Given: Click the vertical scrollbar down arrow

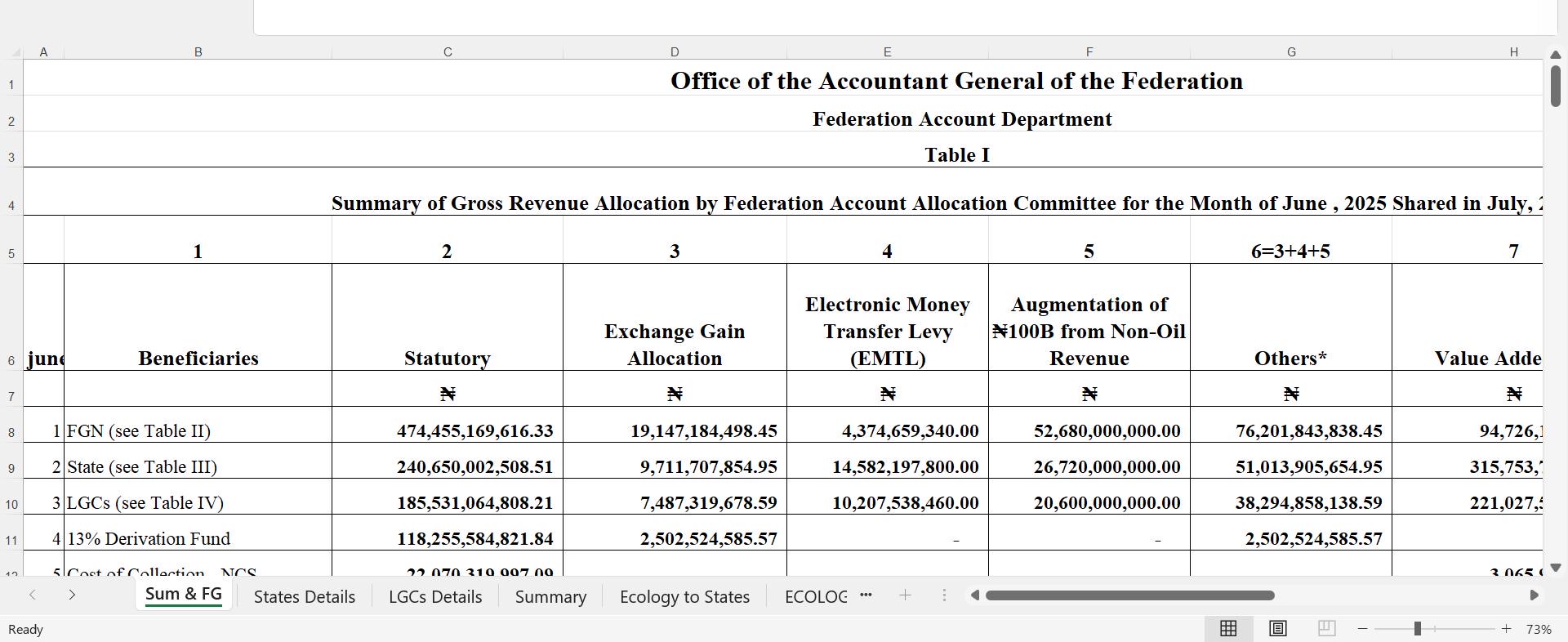Looking at the screenshot, I should (1555, 567).
